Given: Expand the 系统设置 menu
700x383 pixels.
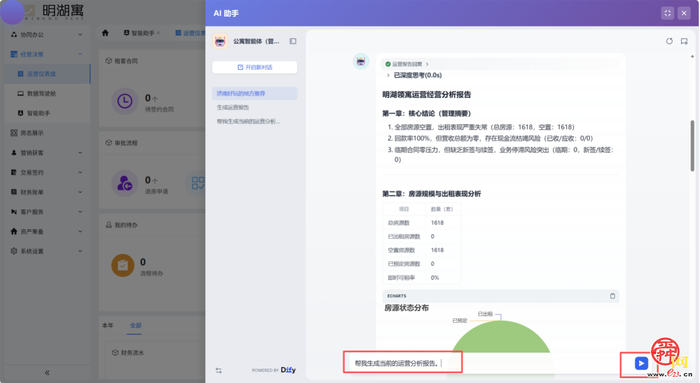Looking at the screenshot, I should point(47,251).
